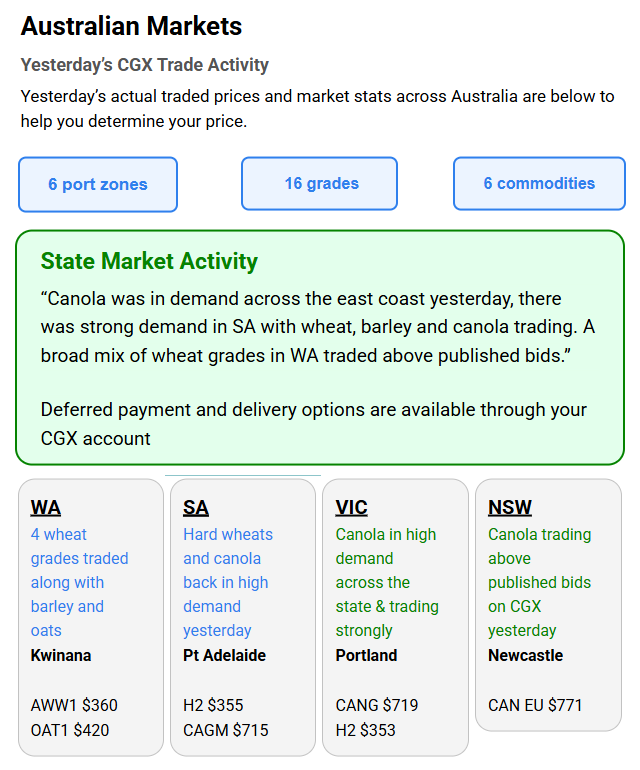Visit the NSW state heading link
Viewport: 640px width, 770px height.
click(x=510, y=507)
